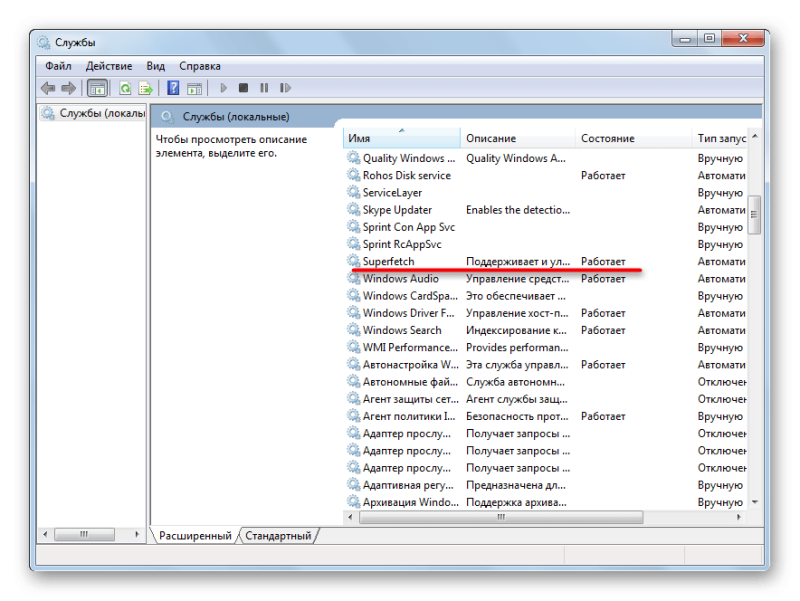
Task: Close the Службы window
Action: (x=742, y=39)
